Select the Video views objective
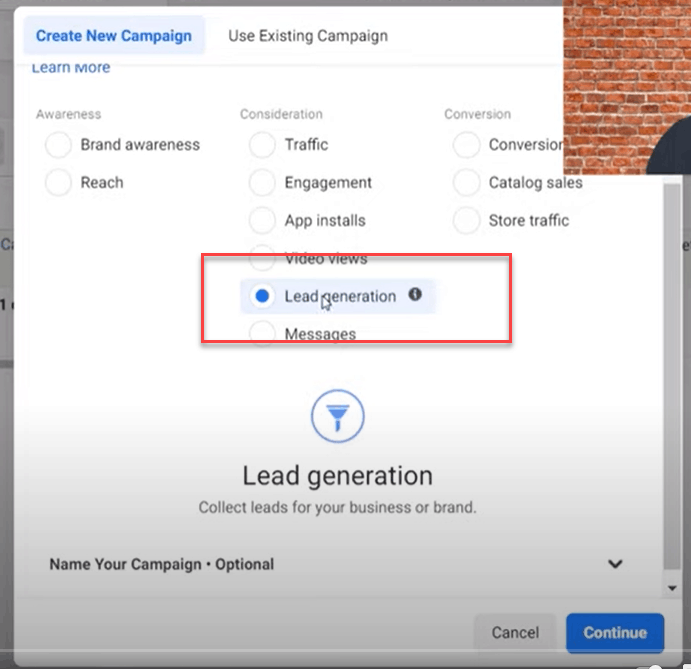691x669 pixels. [262, 258]
